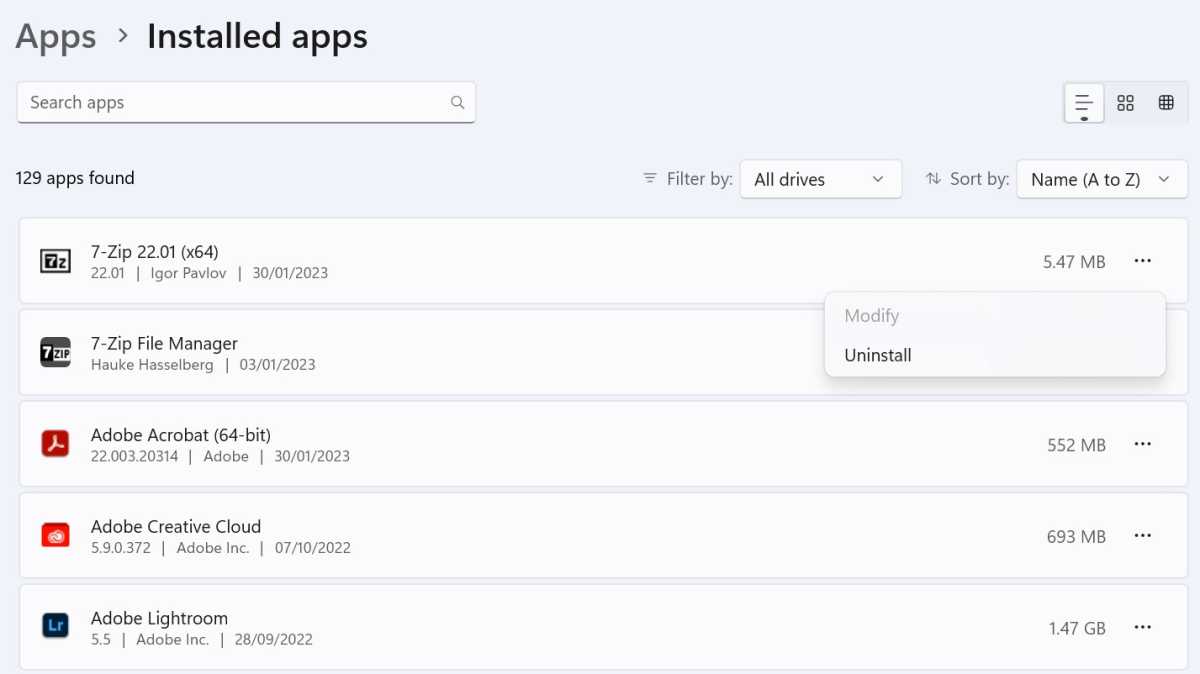The image size is (1200, 674).
Task: Open more options for Adobe Creative Cloud
Action: (x=1143, y=536)
